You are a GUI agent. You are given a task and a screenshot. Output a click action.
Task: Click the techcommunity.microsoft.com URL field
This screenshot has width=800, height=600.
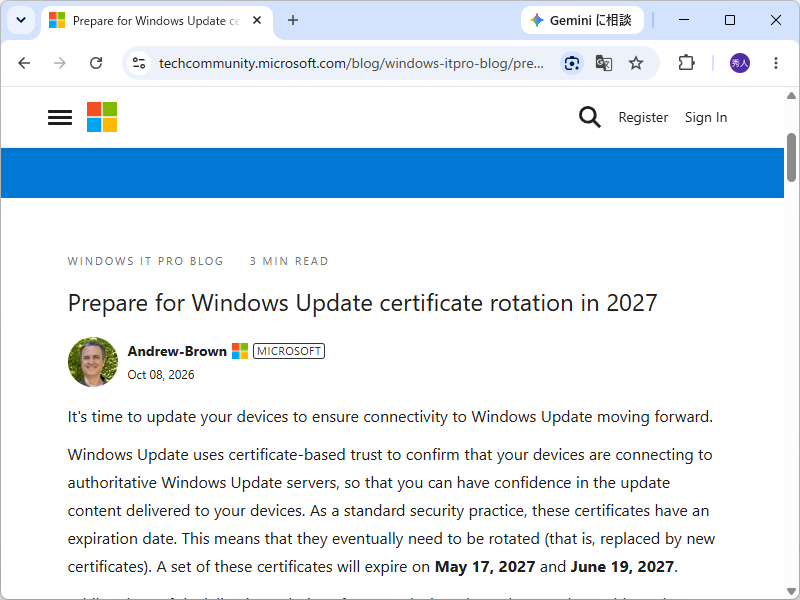click(x=351, y=63)
